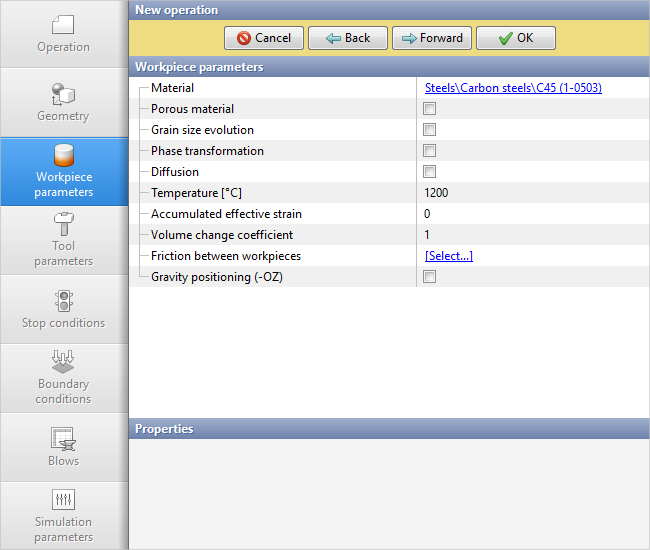Click the Cancel button
This screenshot has width=650, height=550.
(x=264, y=38)
